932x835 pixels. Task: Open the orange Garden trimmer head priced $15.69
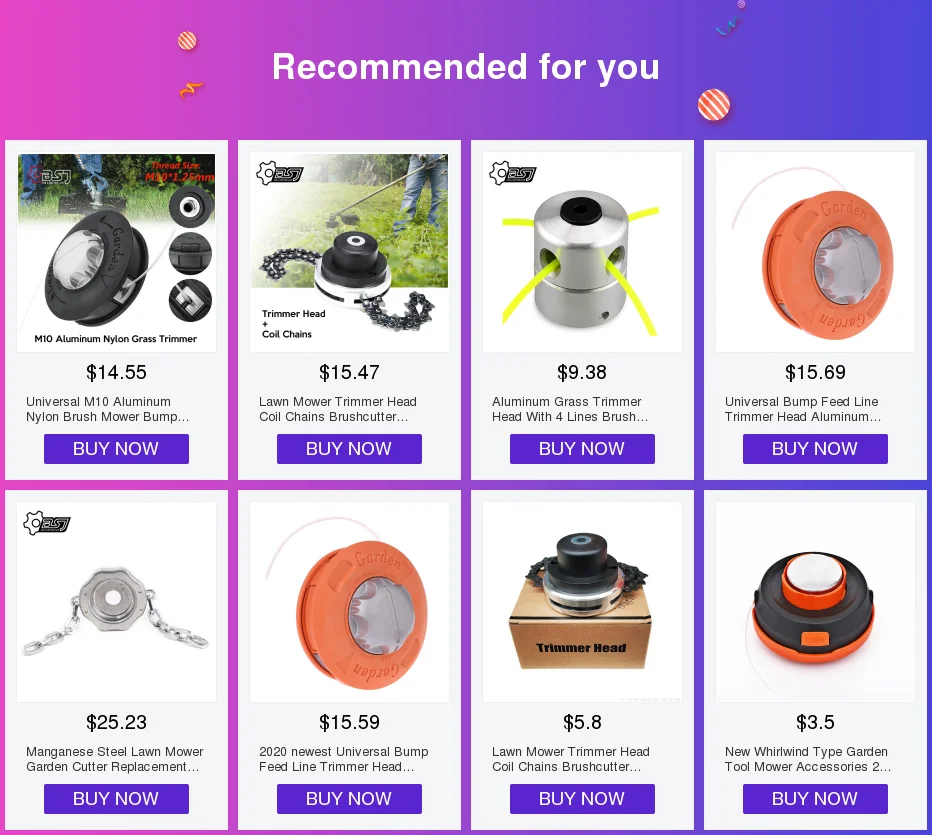pyautogui.click(x=816, y=252)
